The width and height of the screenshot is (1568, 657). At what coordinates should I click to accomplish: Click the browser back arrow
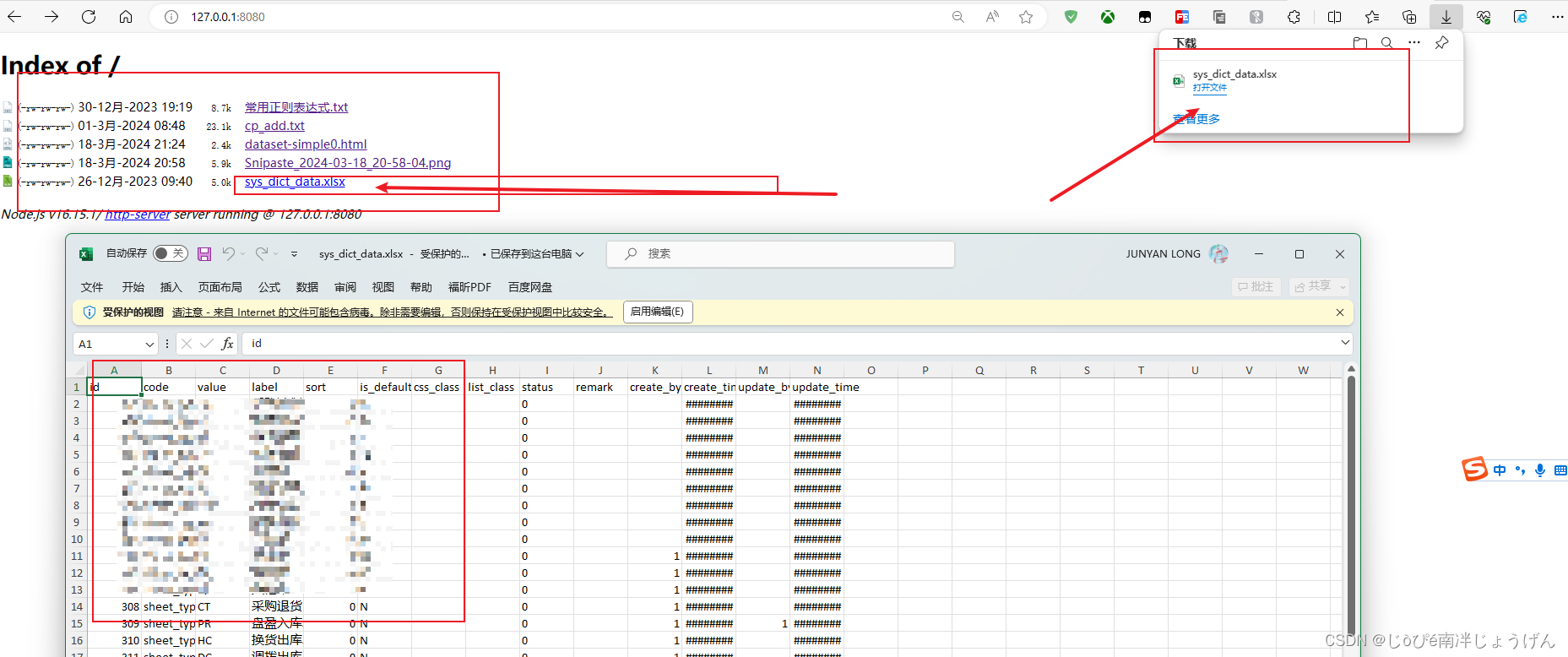[x=14, y=17]
